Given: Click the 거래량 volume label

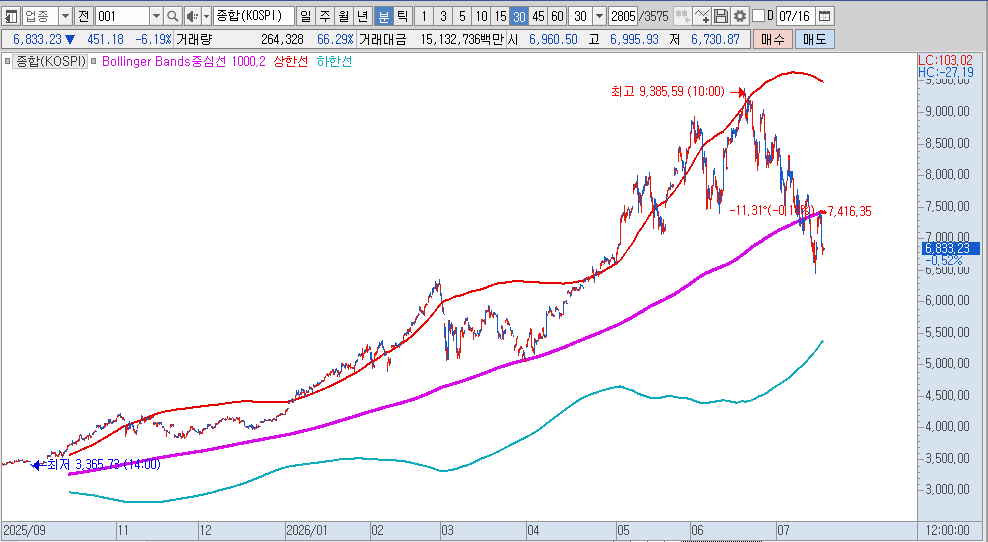Looking at the screenshot, I should pos(194,39).
